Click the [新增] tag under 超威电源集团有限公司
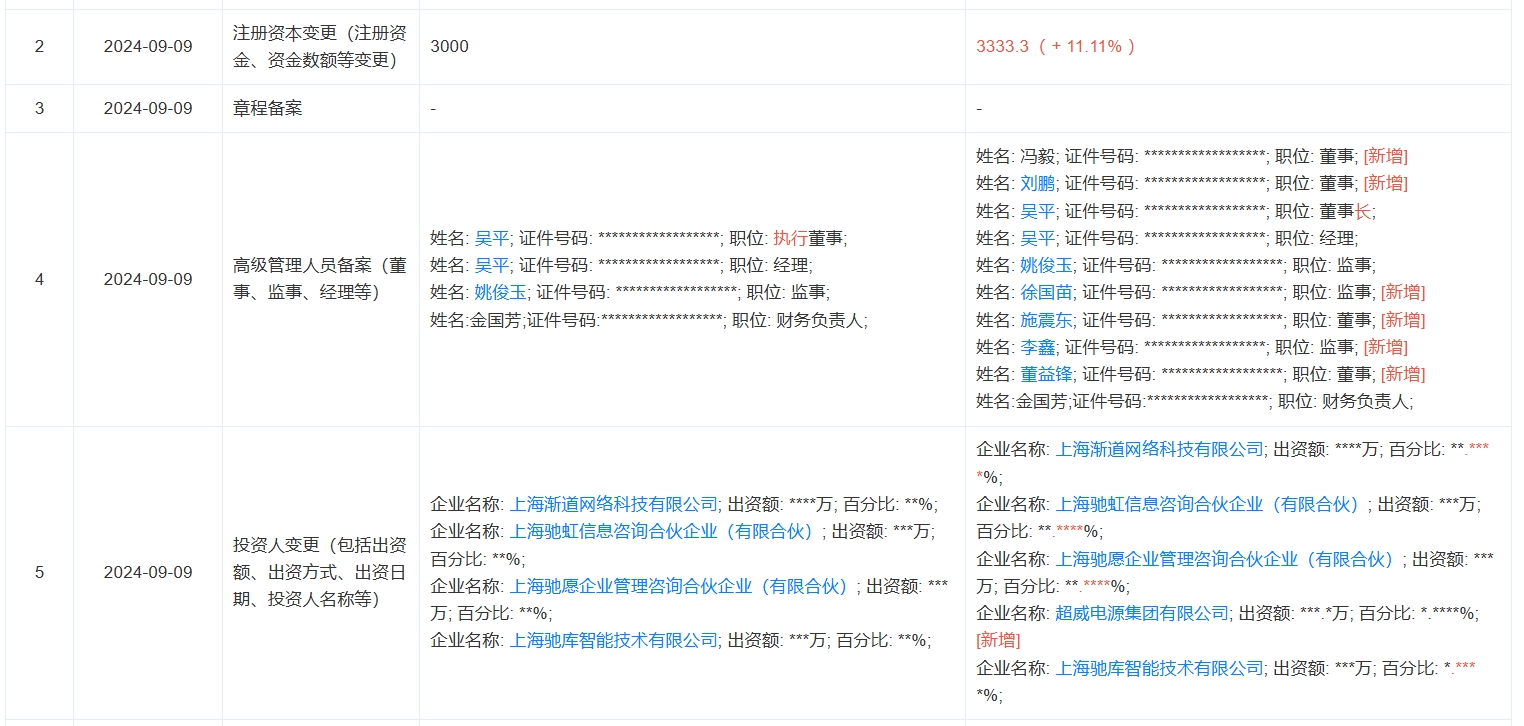This screenshot has height=726, width=1524. click(998, 640)
